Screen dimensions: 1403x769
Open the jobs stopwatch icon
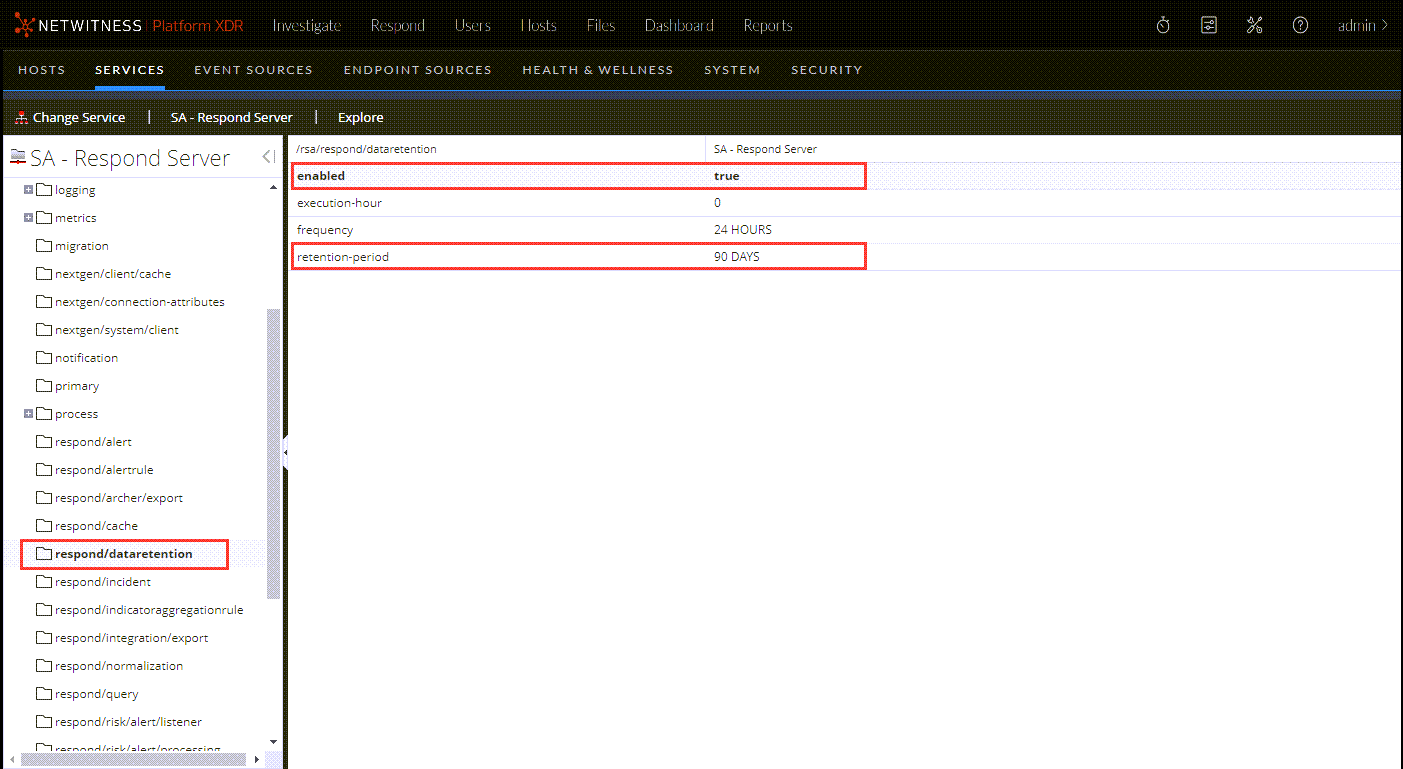(1163, 26)
